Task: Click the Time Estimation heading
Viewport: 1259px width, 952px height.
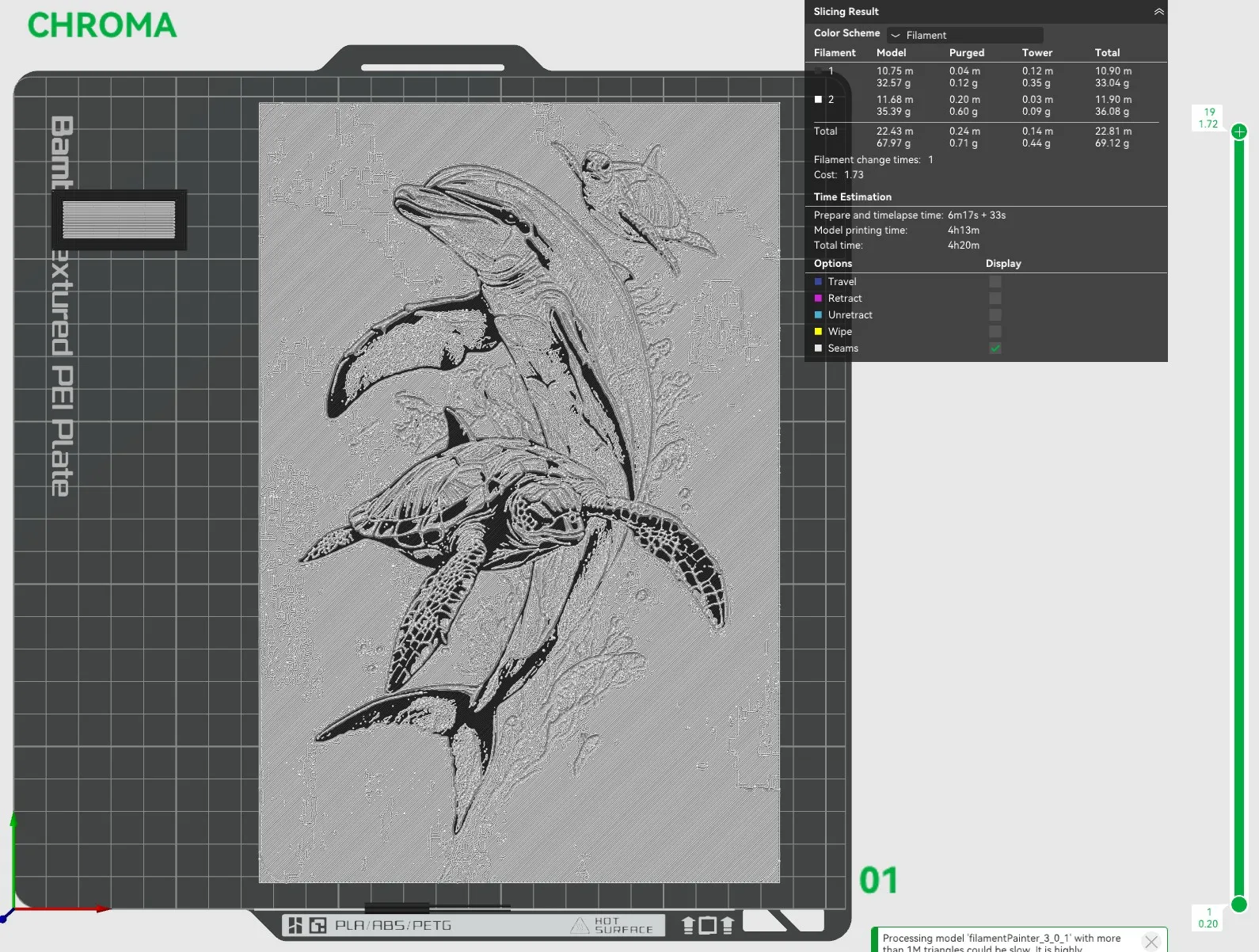Action: [852, 197]
